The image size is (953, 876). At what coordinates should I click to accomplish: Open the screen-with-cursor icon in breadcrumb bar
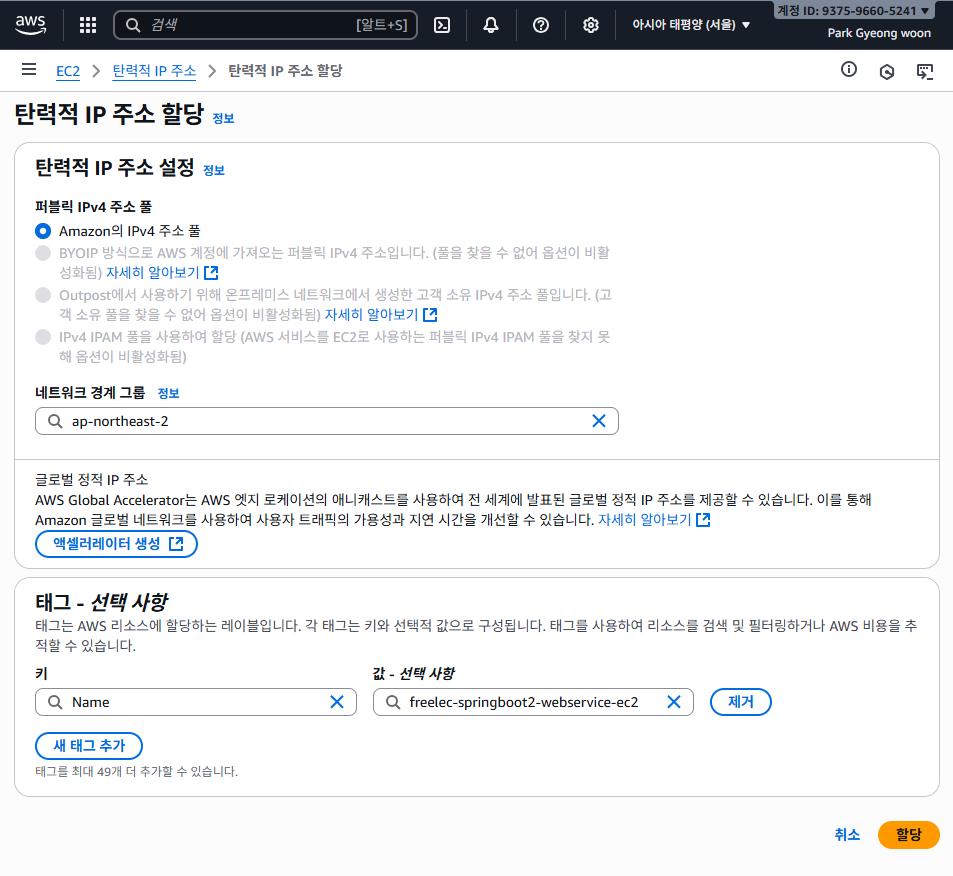[x=925, y=72]
